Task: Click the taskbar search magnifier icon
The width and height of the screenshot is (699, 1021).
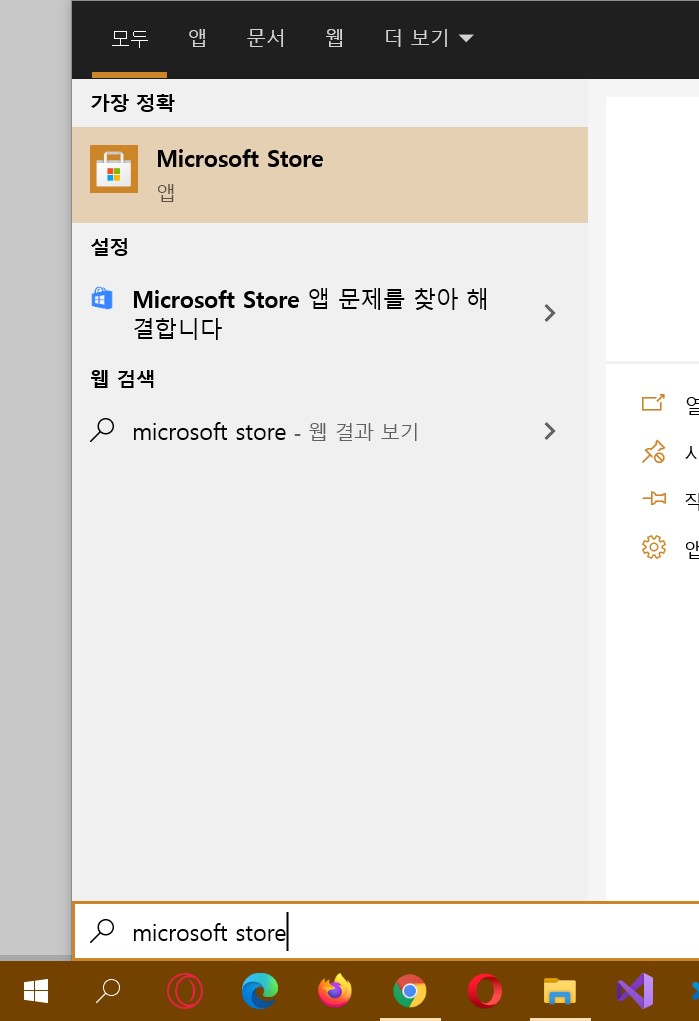Action: 108,991
